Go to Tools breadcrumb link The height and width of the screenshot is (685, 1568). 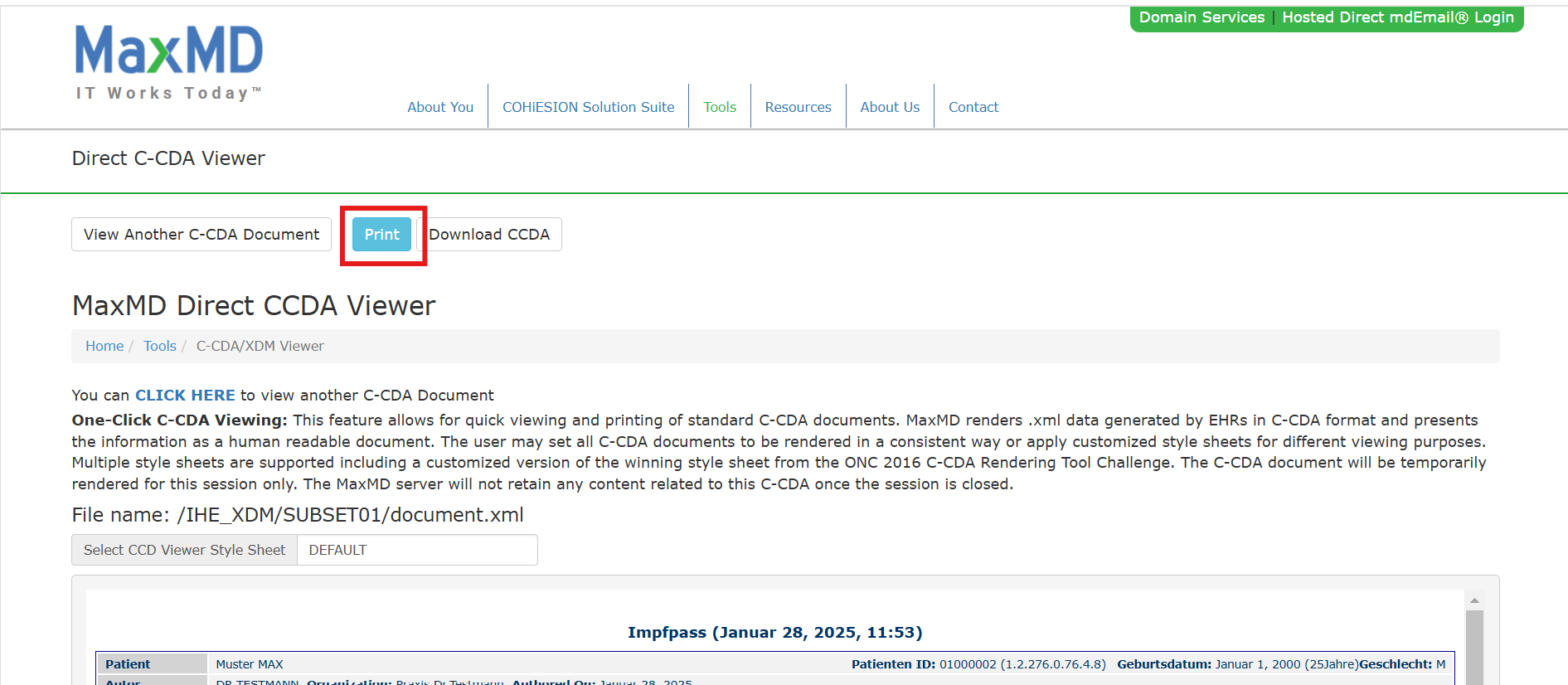(160, 346)
